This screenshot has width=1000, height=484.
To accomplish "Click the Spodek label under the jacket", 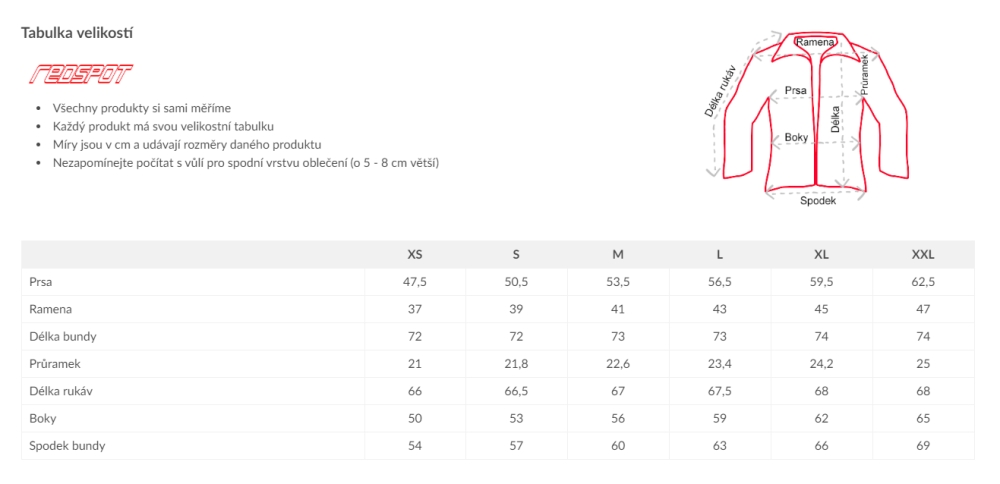I will [818, 200].
